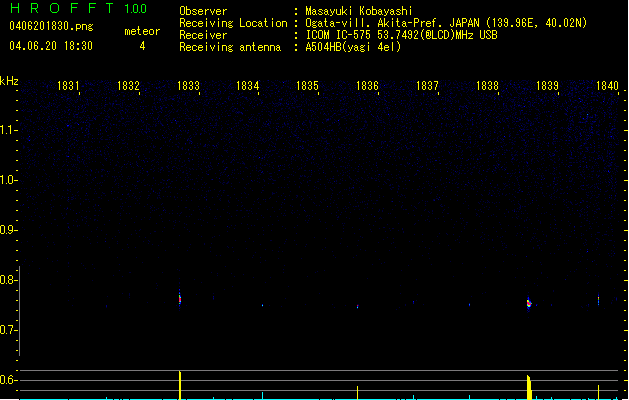Click the 1831 time axis label
Screen dimensions: 629x400
tap(68, 86)
